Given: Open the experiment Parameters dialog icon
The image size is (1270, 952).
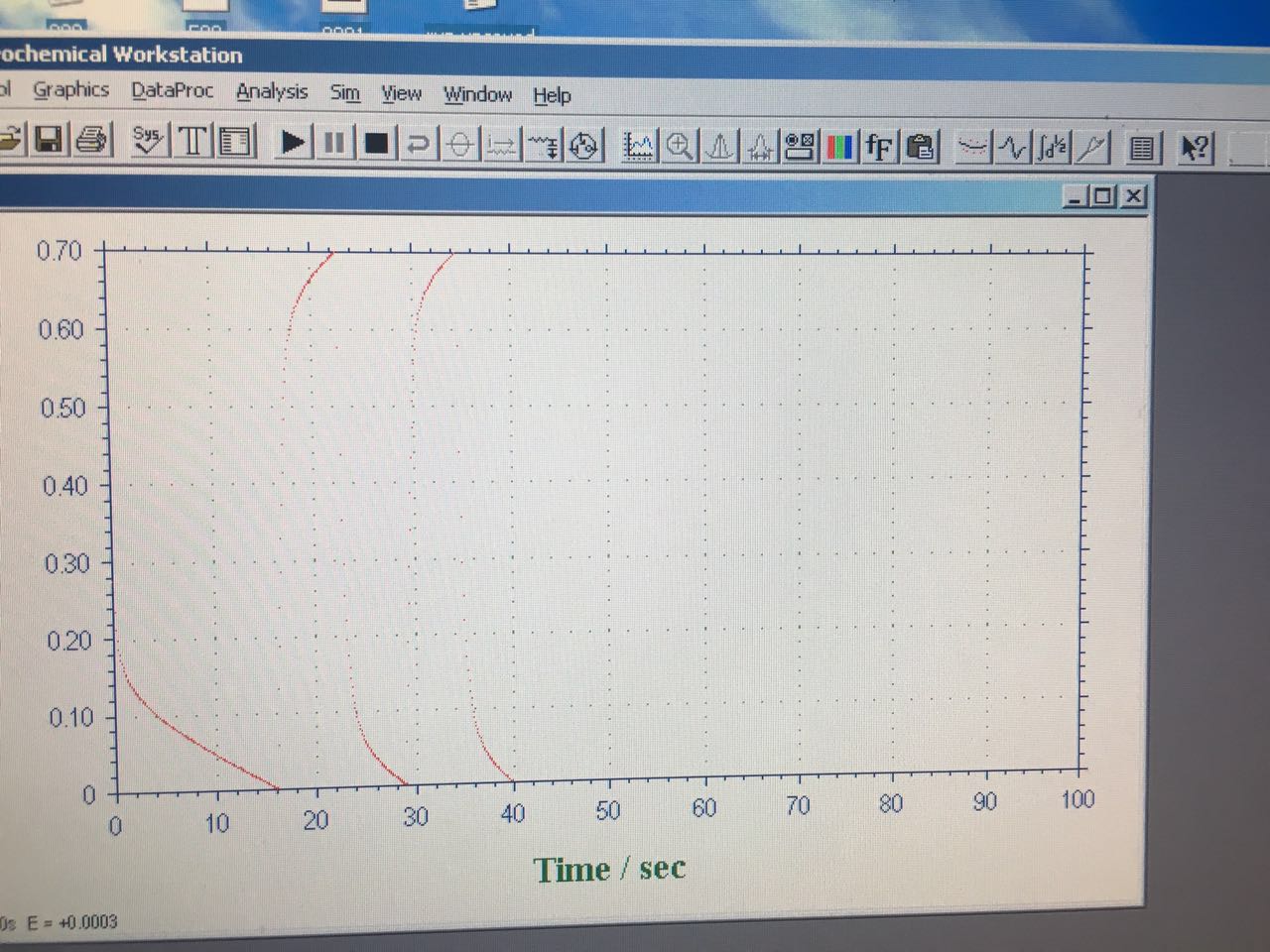Looking at the screenshot, I should coord(236,141).
